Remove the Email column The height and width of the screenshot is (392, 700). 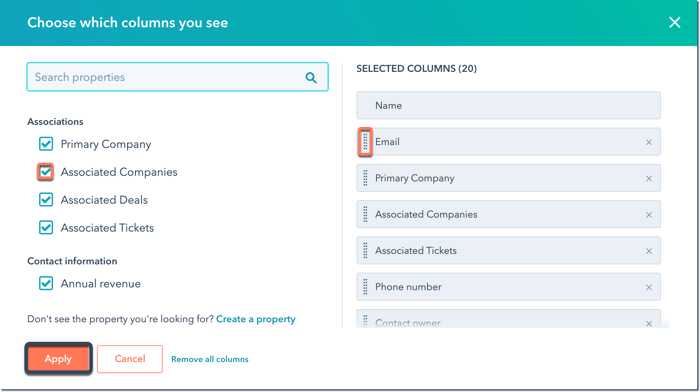click(x=649, y=142)
